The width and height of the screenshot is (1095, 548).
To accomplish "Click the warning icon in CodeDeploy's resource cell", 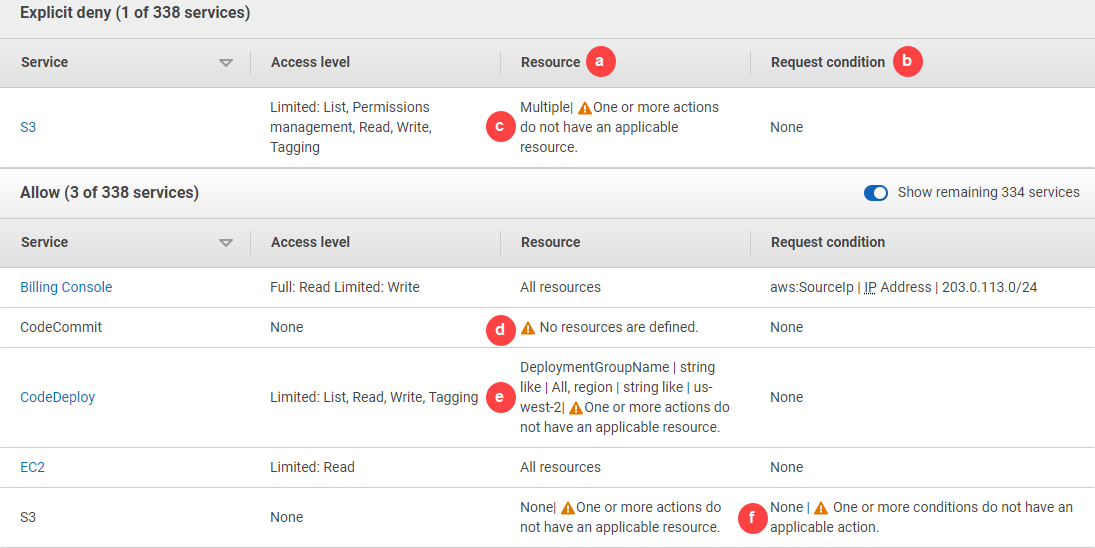I will (575, 408).
